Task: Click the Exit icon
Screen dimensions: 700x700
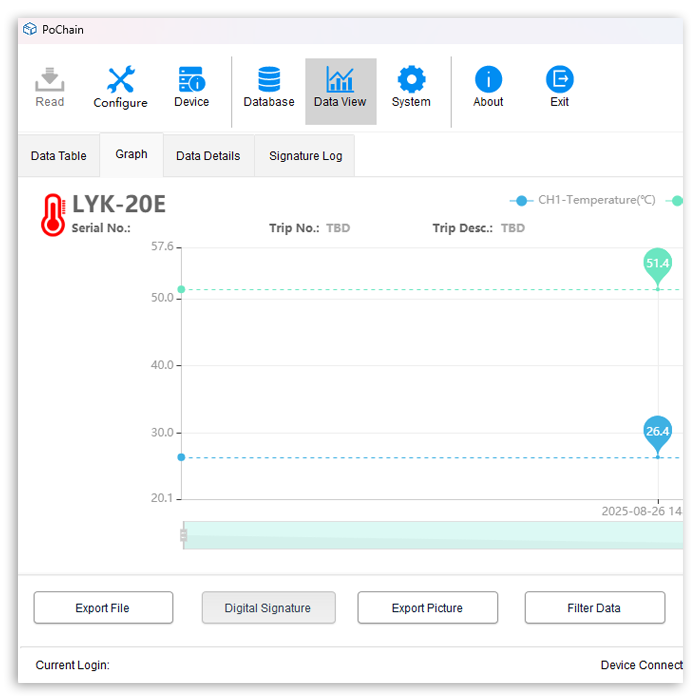Action: [560, 80]
